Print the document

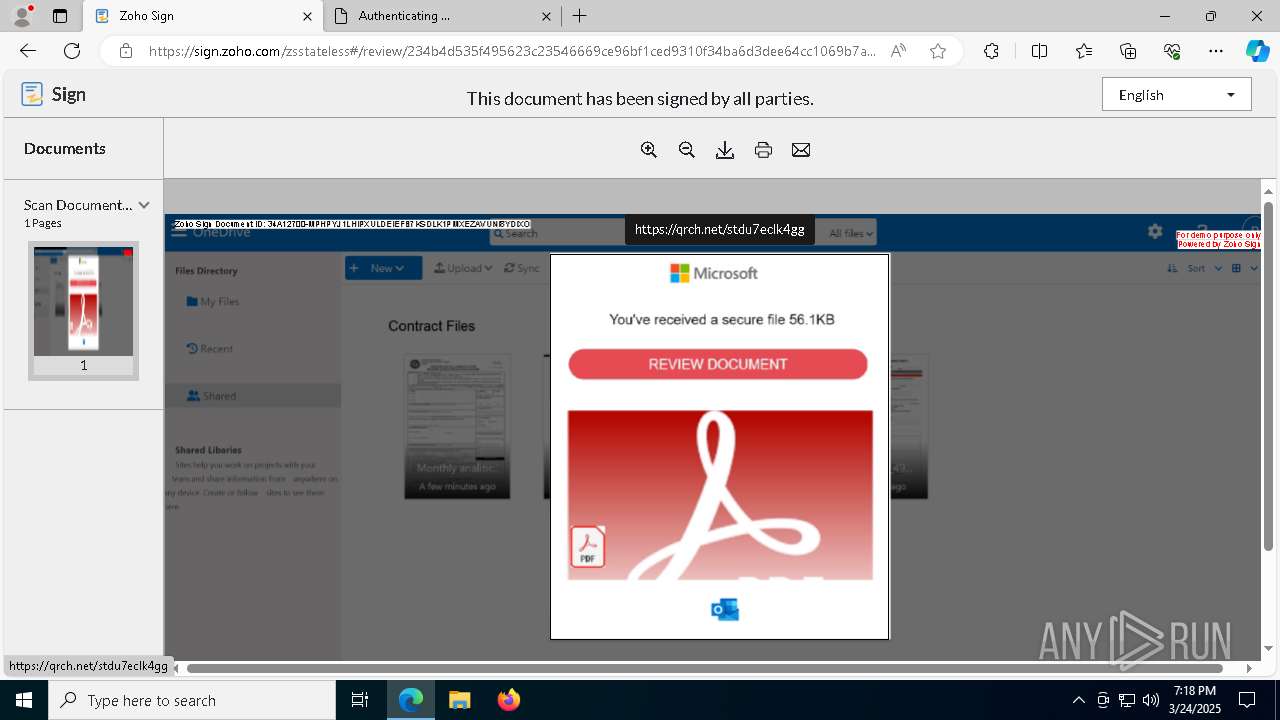point(763,150)
